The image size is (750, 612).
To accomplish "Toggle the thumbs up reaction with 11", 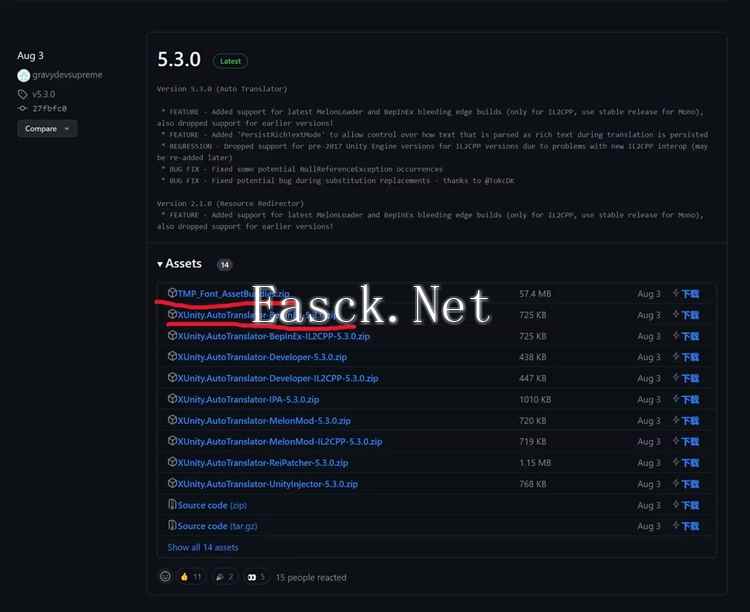I will point(190,577).
